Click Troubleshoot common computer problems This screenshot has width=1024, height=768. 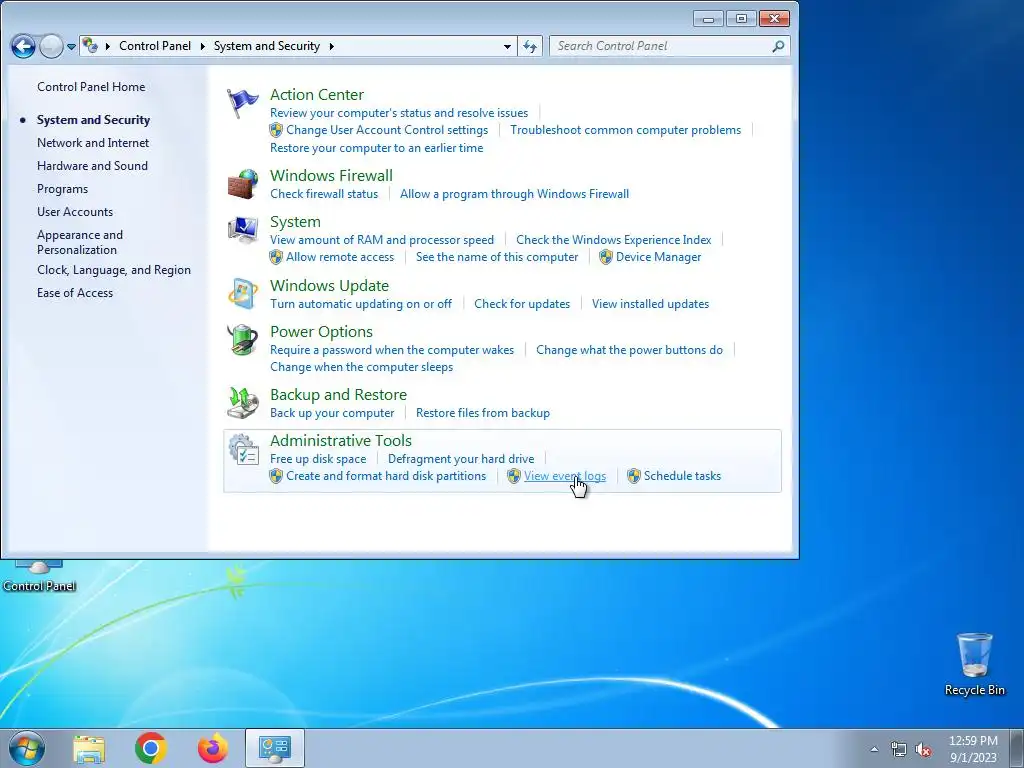[625, 130]
